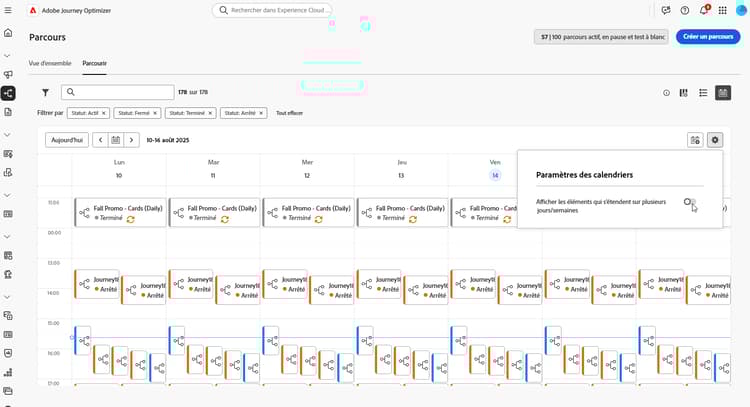Remove the Statut: Actif filter chip
Viewport: 750px width, 407px height.
(x=103, y=113)
